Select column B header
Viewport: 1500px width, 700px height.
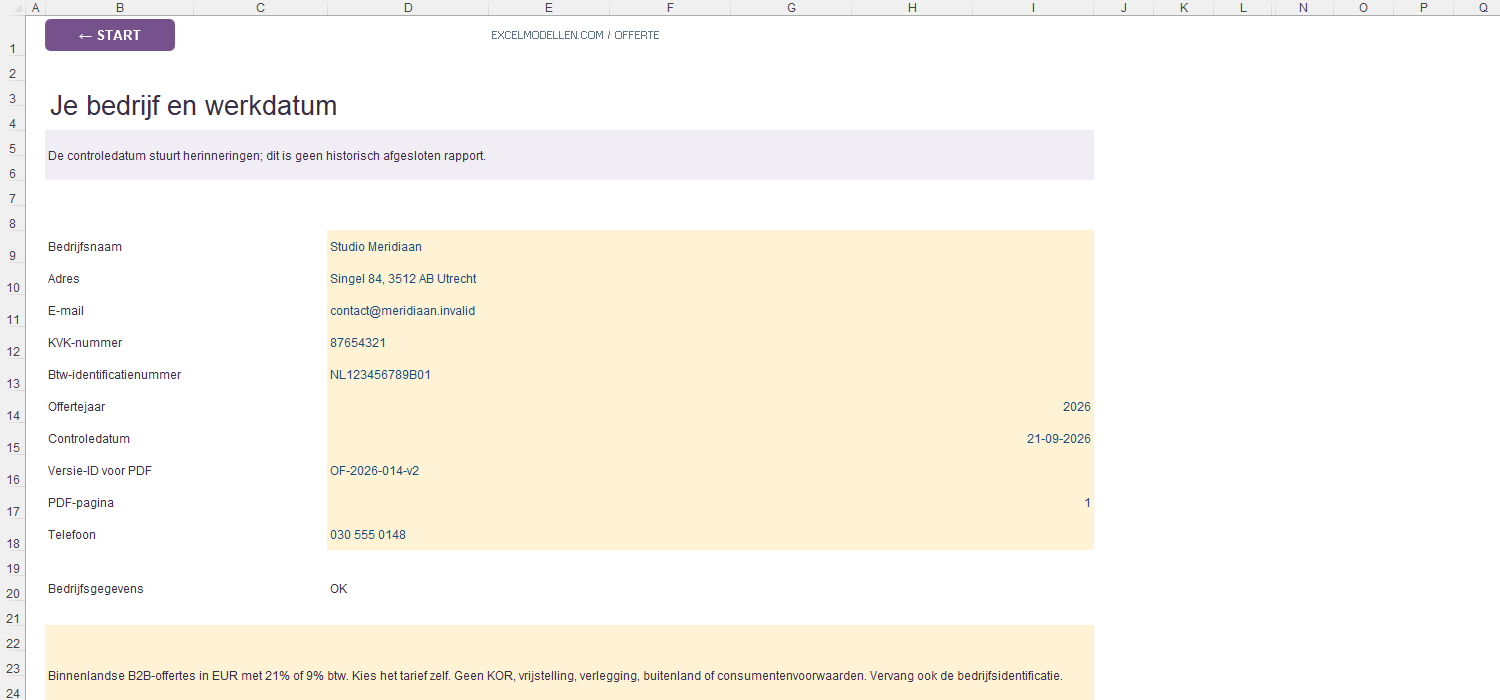coord(120,8)
